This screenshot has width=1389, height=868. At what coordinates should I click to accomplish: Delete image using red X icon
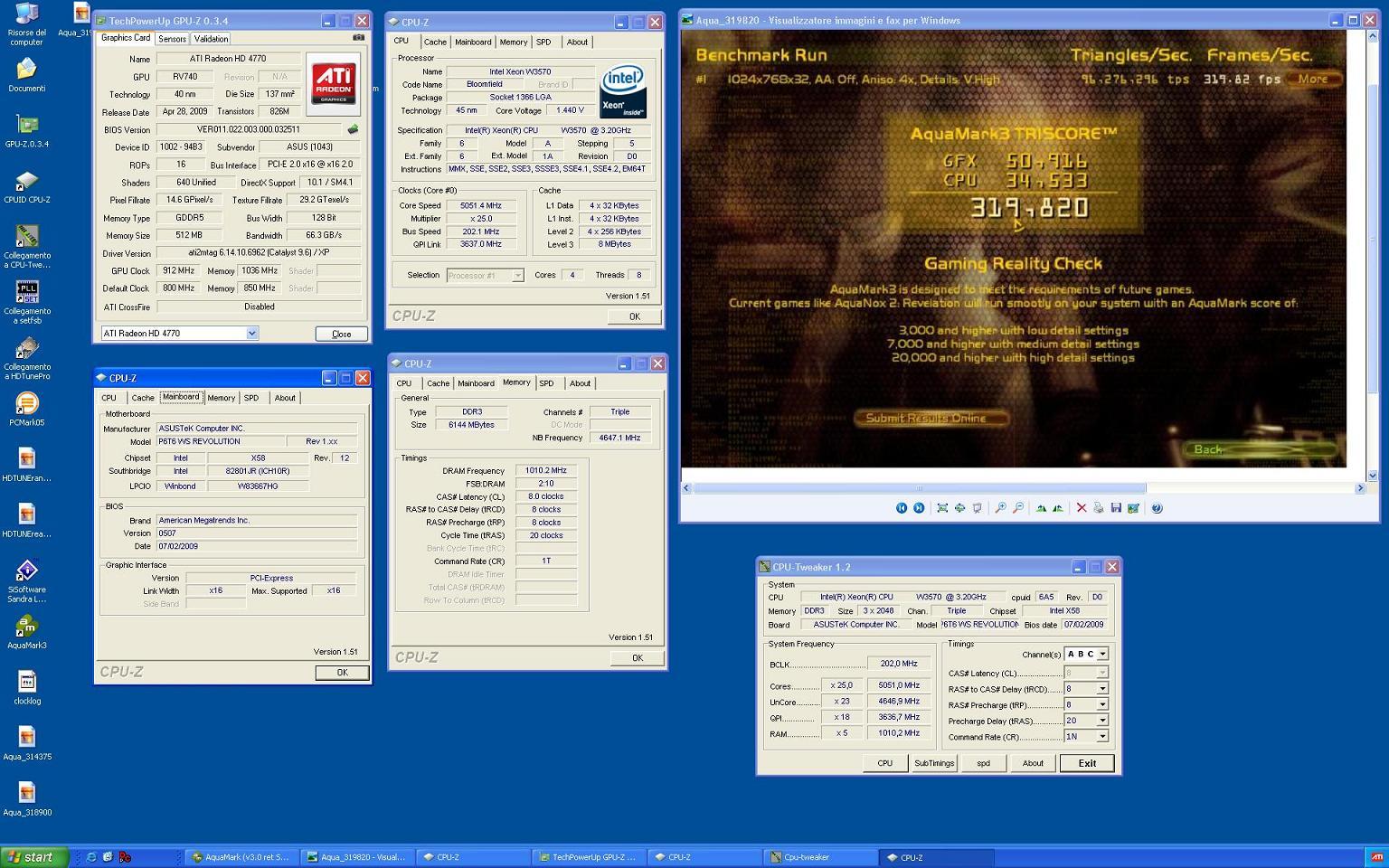1081,508
